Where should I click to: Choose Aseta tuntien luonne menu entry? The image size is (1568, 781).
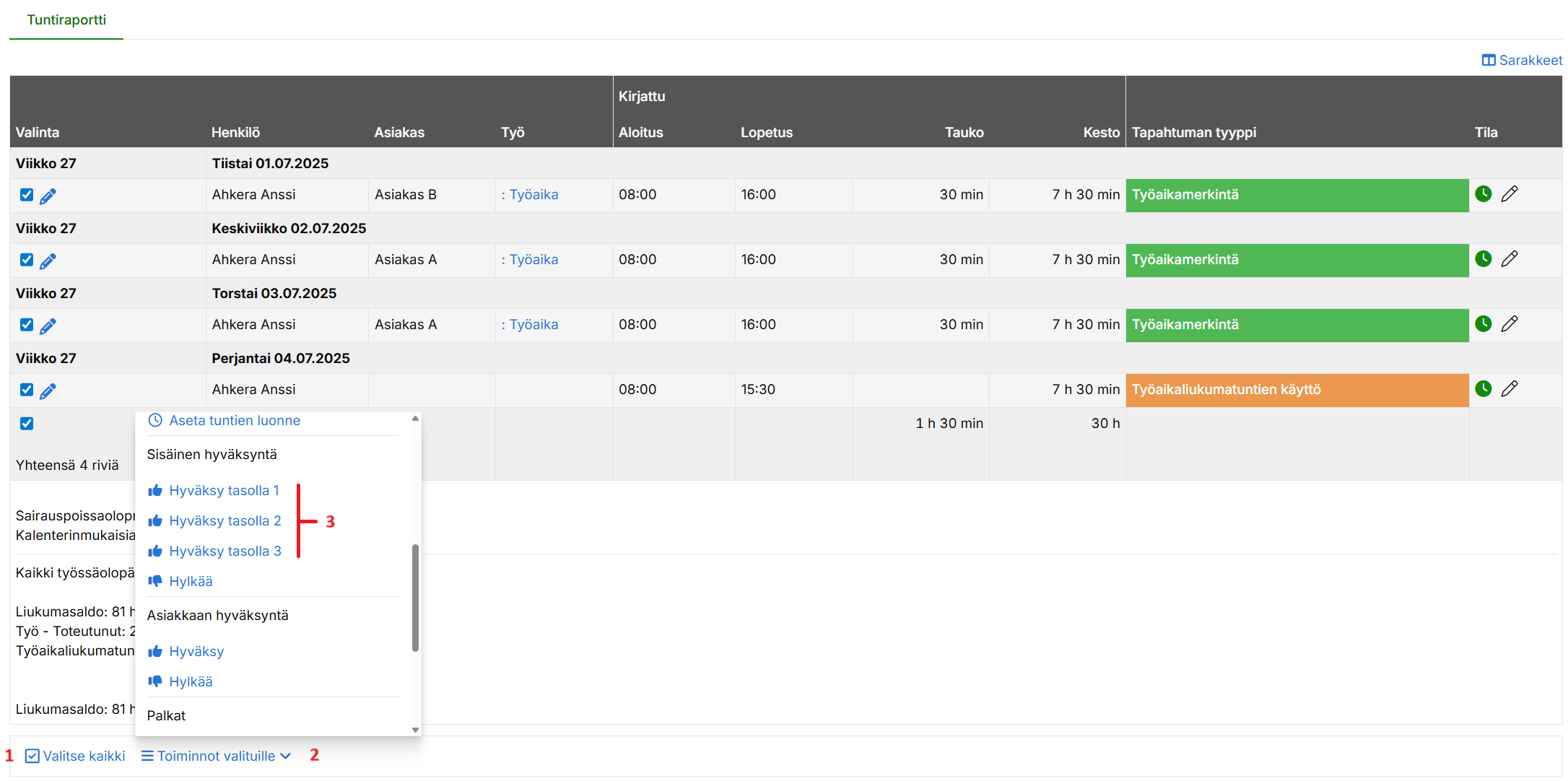click(x=234, y=421)
